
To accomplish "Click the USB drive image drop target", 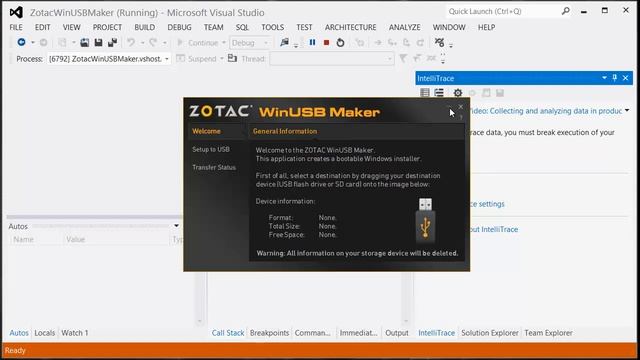I will (x=425, y=220).
